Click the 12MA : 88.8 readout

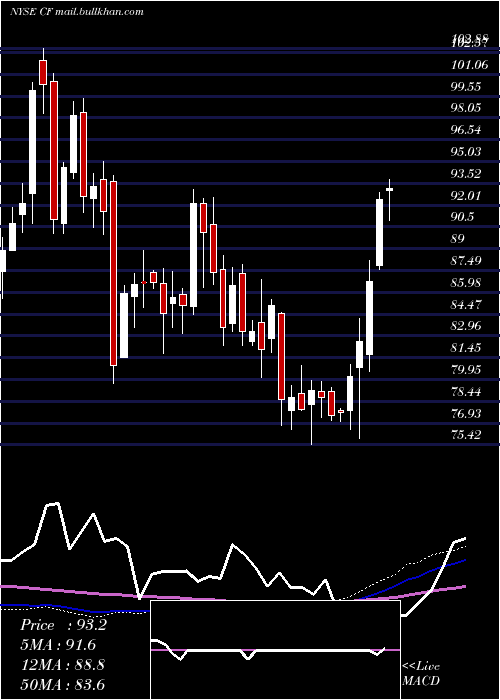pyautogui.click(x=62, y=665)
